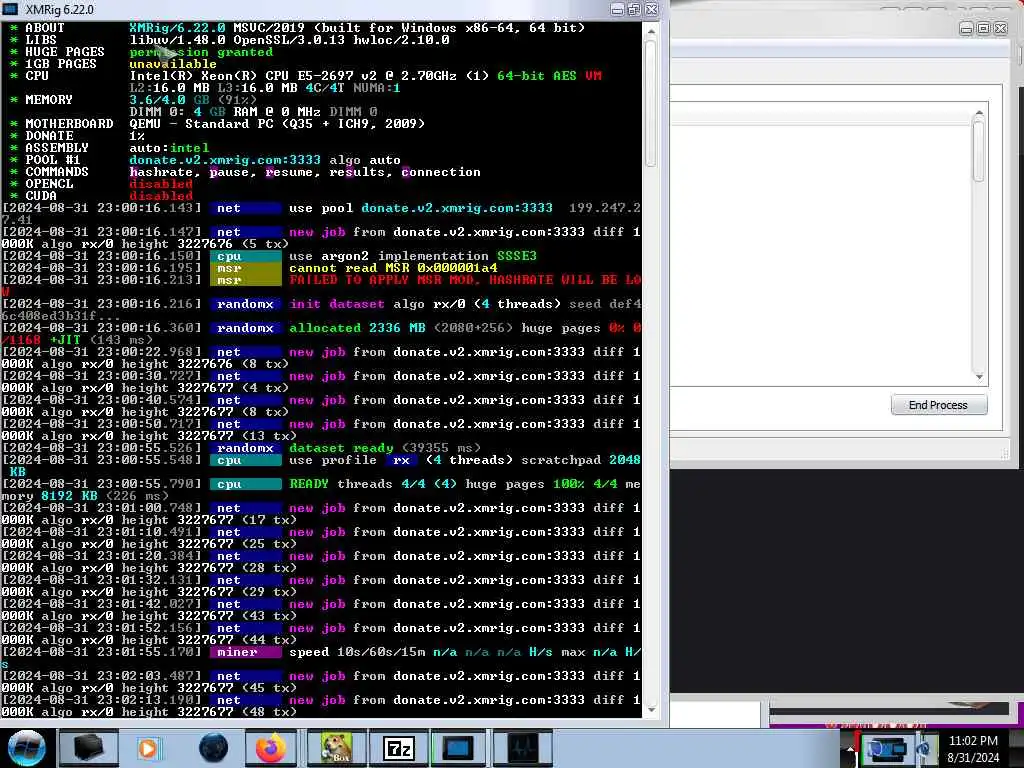Open 7-Zip from the taskbar
The width and height of the screenshot is (1024, 768).
398,748
